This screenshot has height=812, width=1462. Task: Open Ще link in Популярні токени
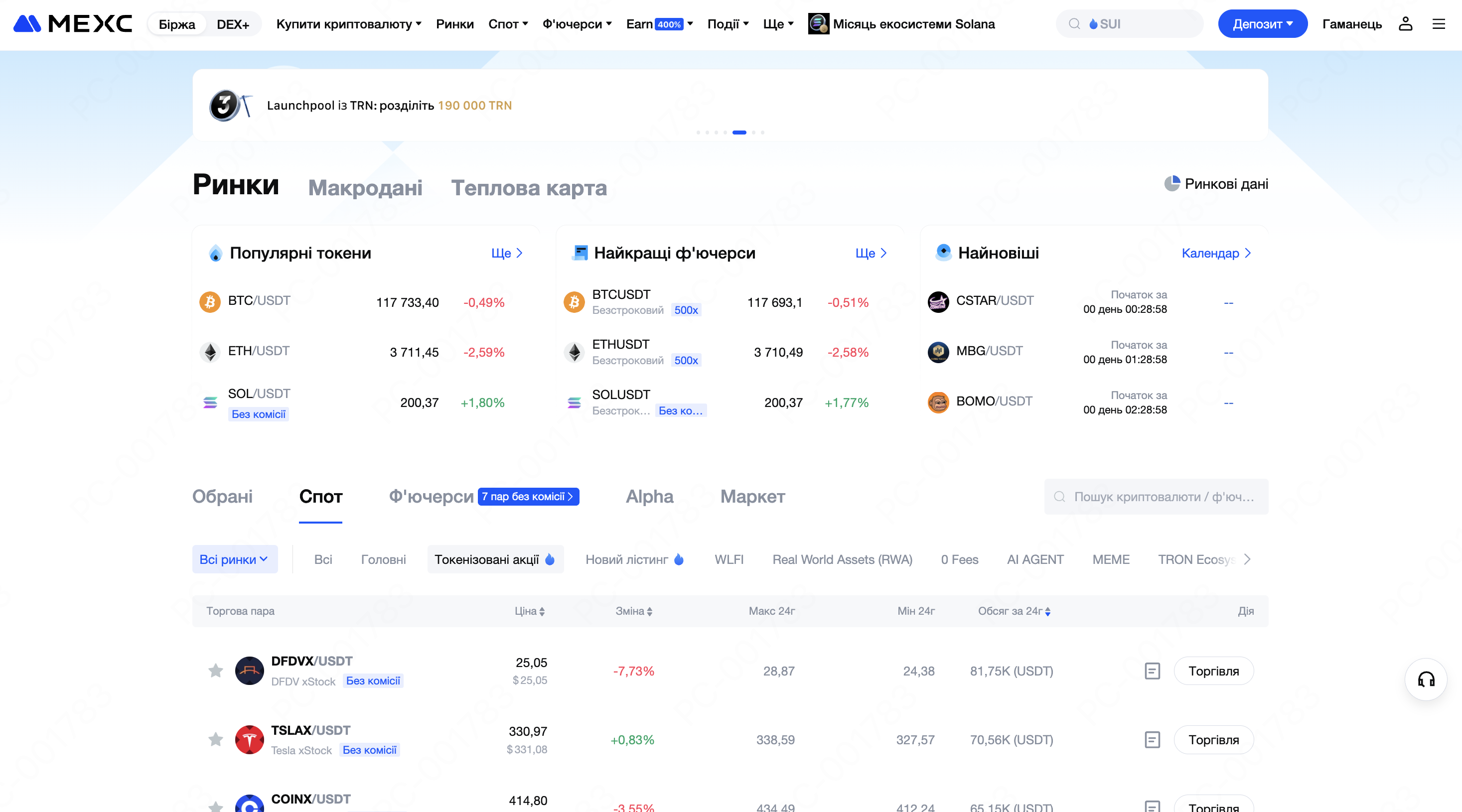coord(507,253)
